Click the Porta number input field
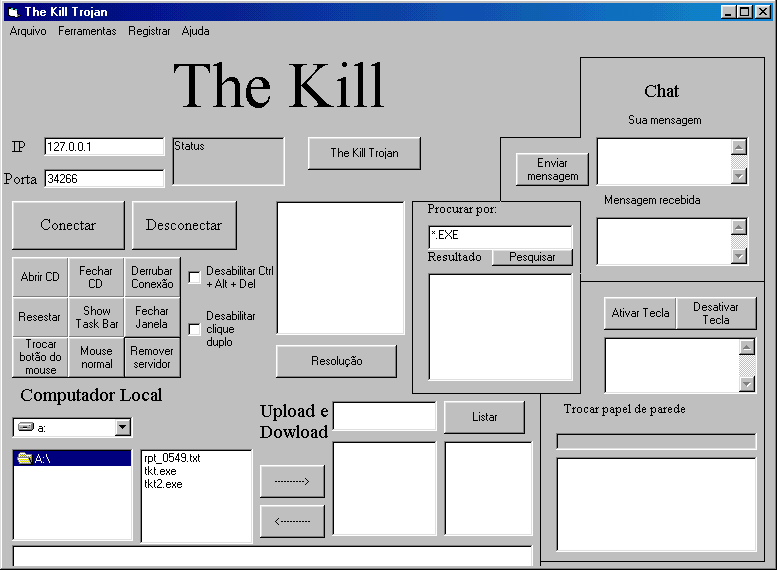Screen dimensions: 777x570 click(x=104, y=179)
